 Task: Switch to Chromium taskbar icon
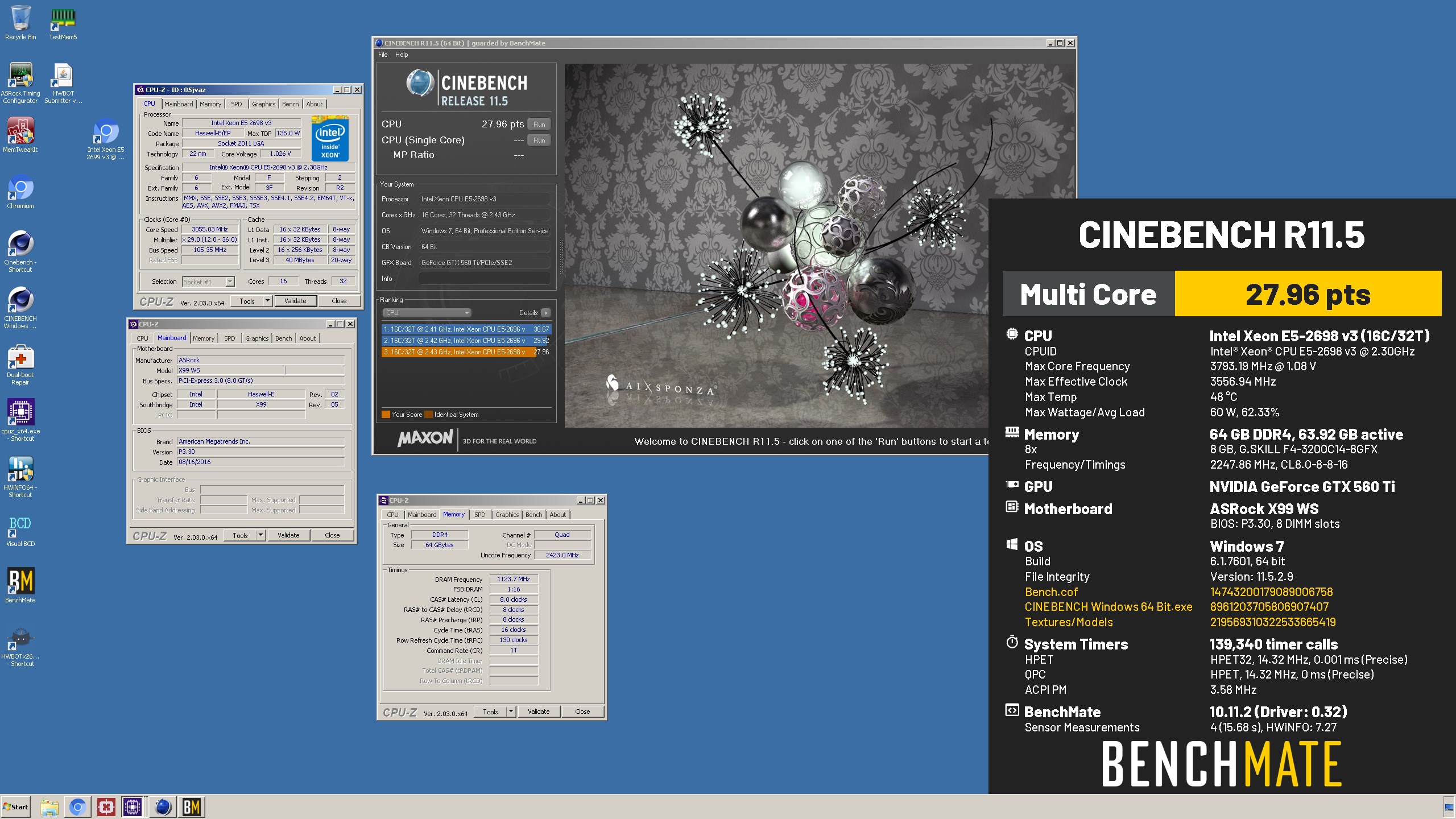[x=78, y=807]
